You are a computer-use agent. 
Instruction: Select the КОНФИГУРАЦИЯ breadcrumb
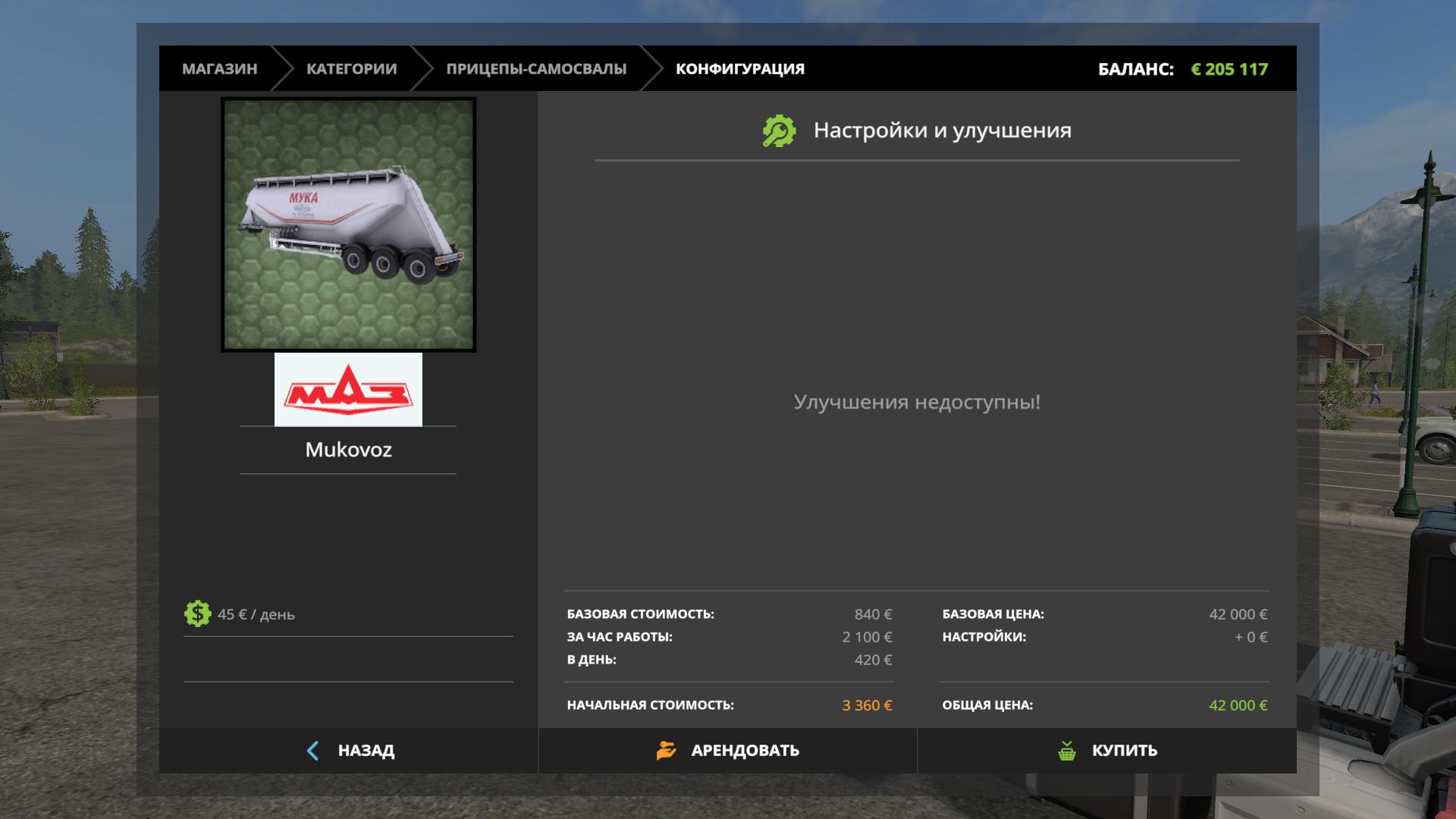739,69
